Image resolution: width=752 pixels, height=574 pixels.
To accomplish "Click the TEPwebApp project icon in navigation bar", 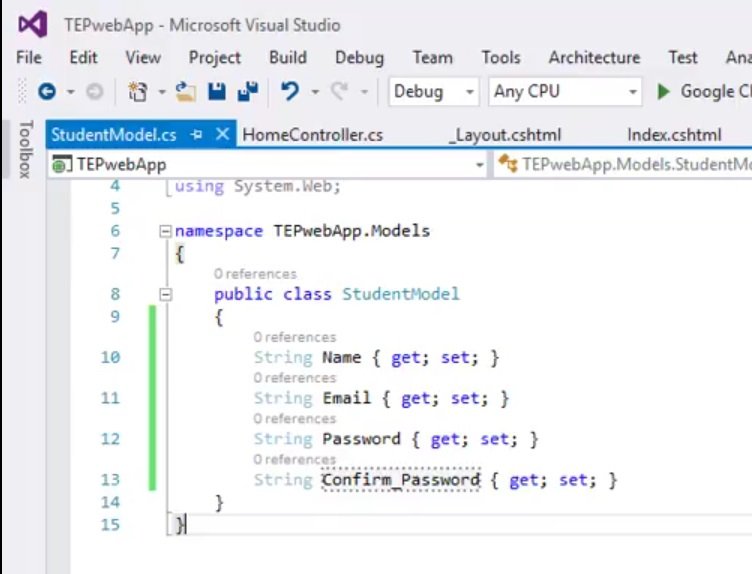I will coord(61,164).
